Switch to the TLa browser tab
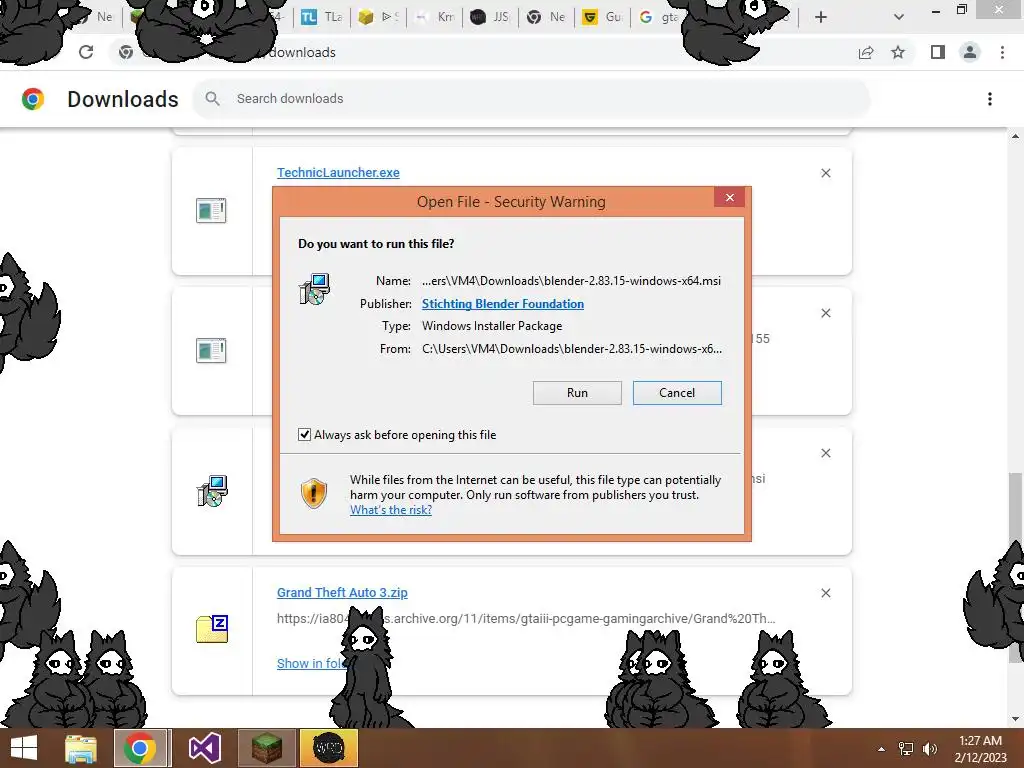Viewport: 1024px width, 768px height. pyautogui.click(x=321, y=17)
